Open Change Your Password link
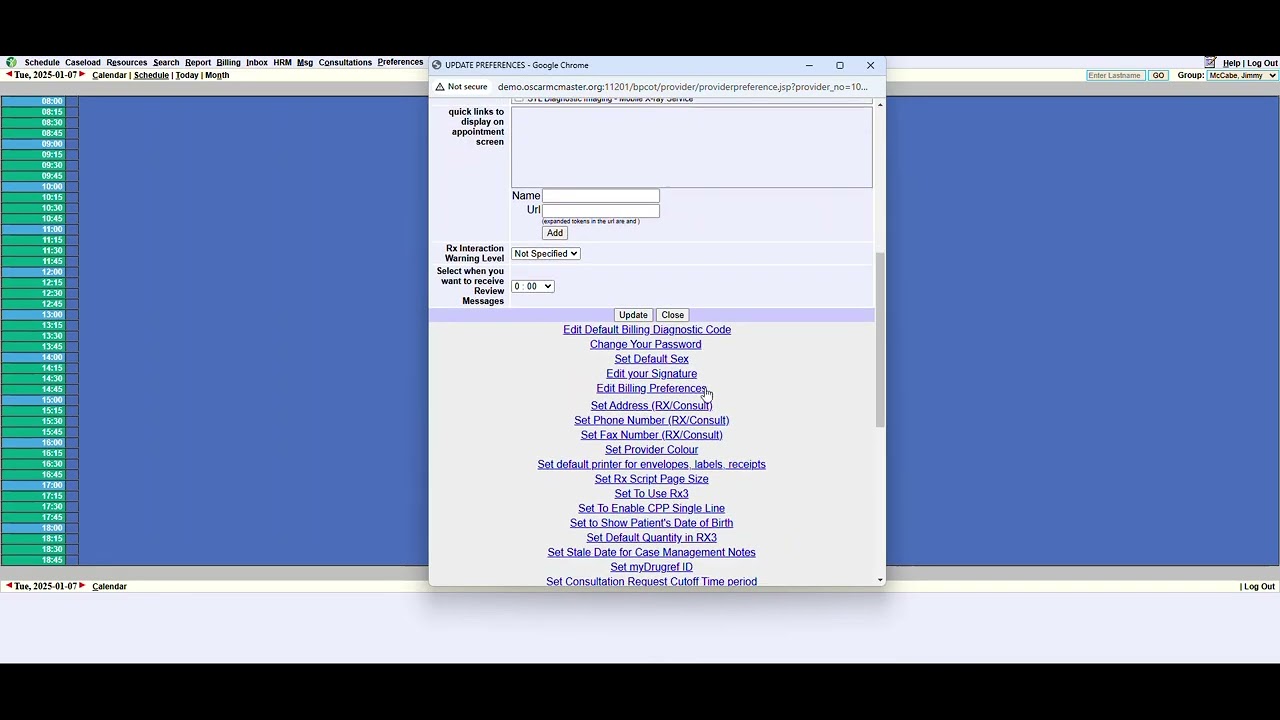 (645, 344)
